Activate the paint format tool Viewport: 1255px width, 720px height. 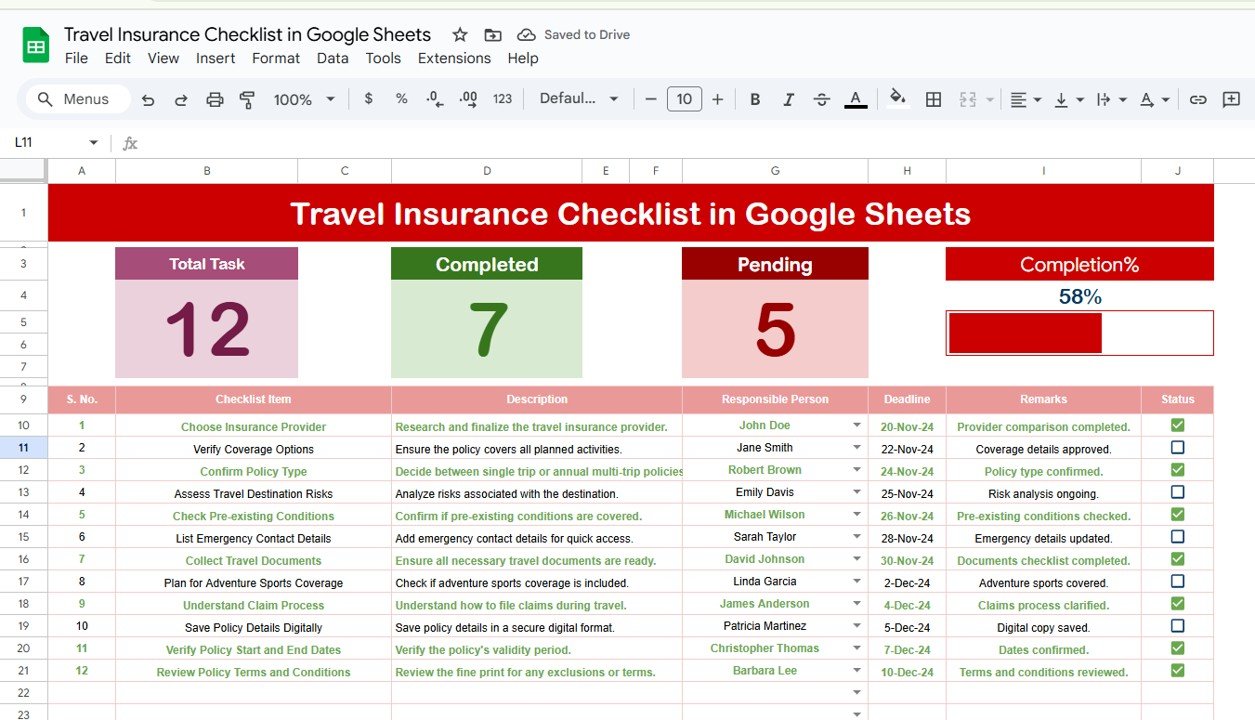pyautogui.click(x=247, y=99)
